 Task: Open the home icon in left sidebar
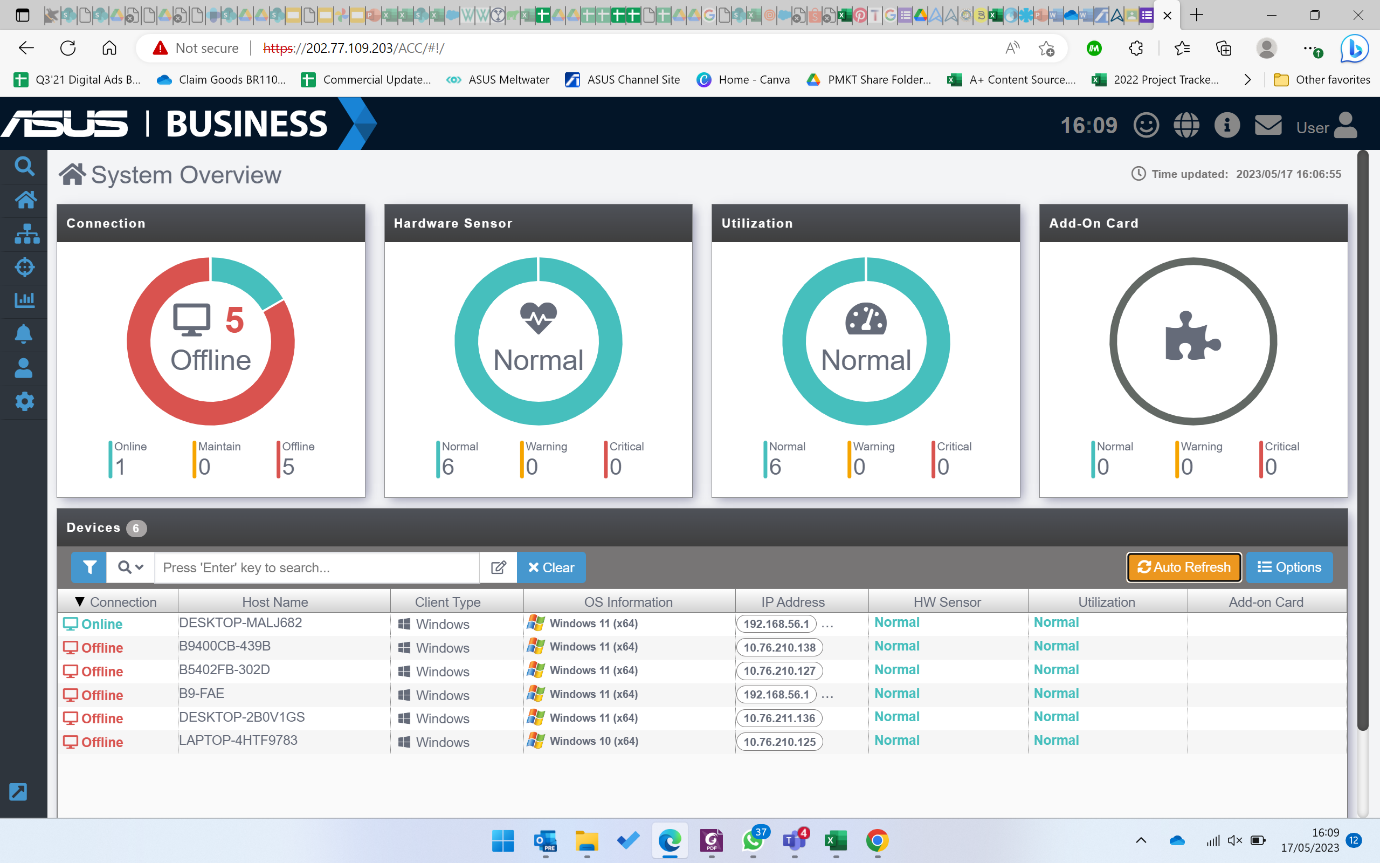pos(24,200)
